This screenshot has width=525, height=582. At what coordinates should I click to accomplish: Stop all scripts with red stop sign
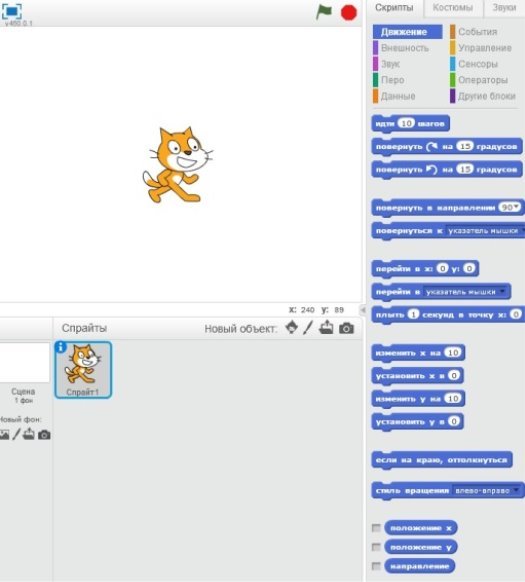click(x=349, y=12)
